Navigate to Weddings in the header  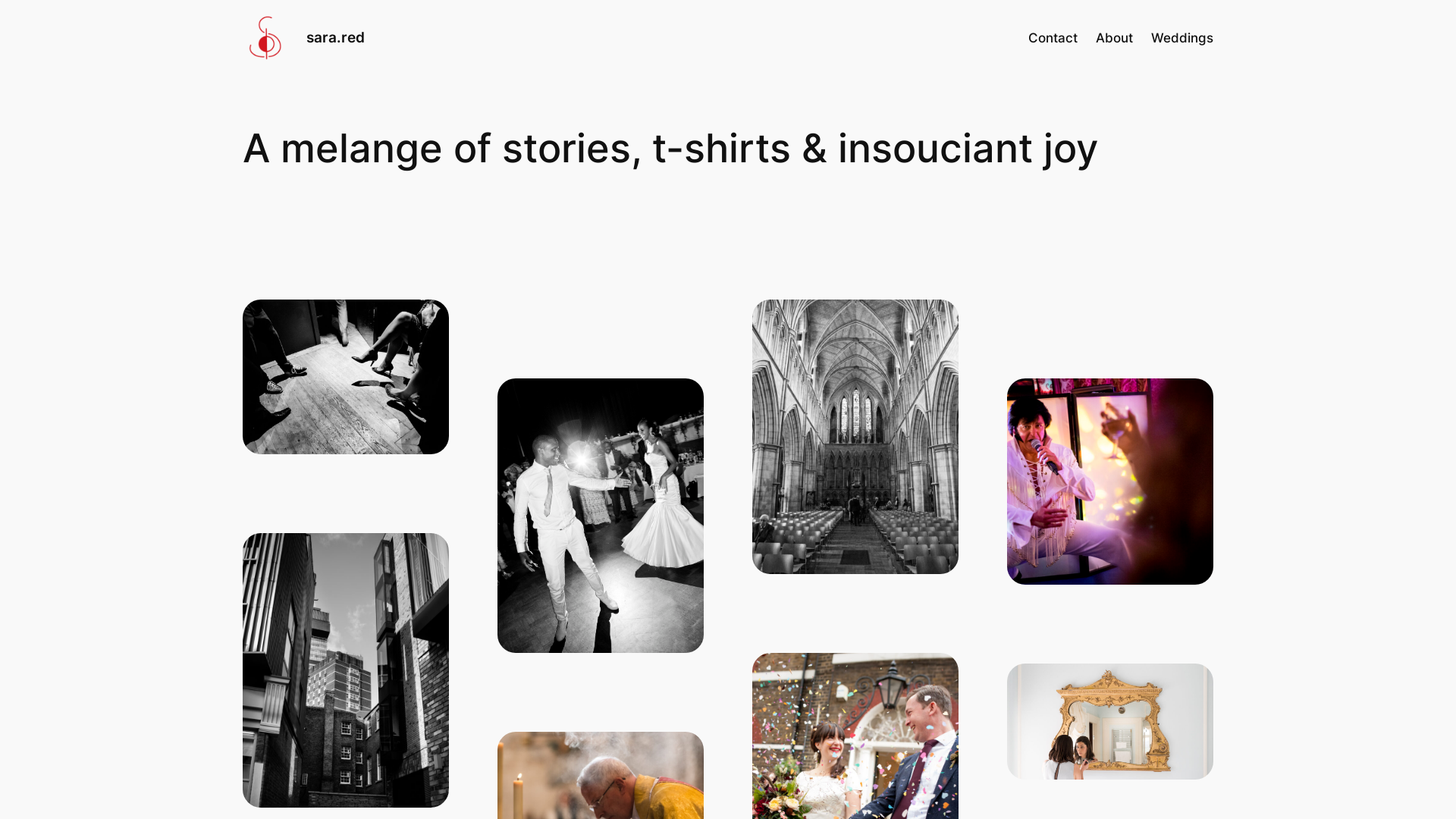pos(1181,38)
